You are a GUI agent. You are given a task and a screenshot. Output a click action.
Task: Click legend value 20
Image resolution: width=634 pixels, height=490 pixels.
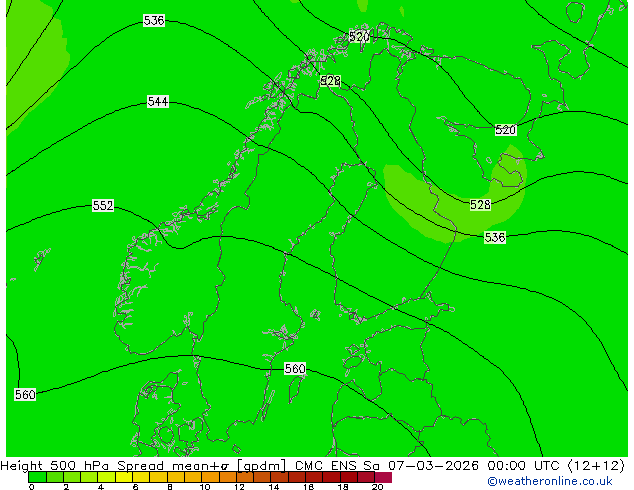point(378,487)
